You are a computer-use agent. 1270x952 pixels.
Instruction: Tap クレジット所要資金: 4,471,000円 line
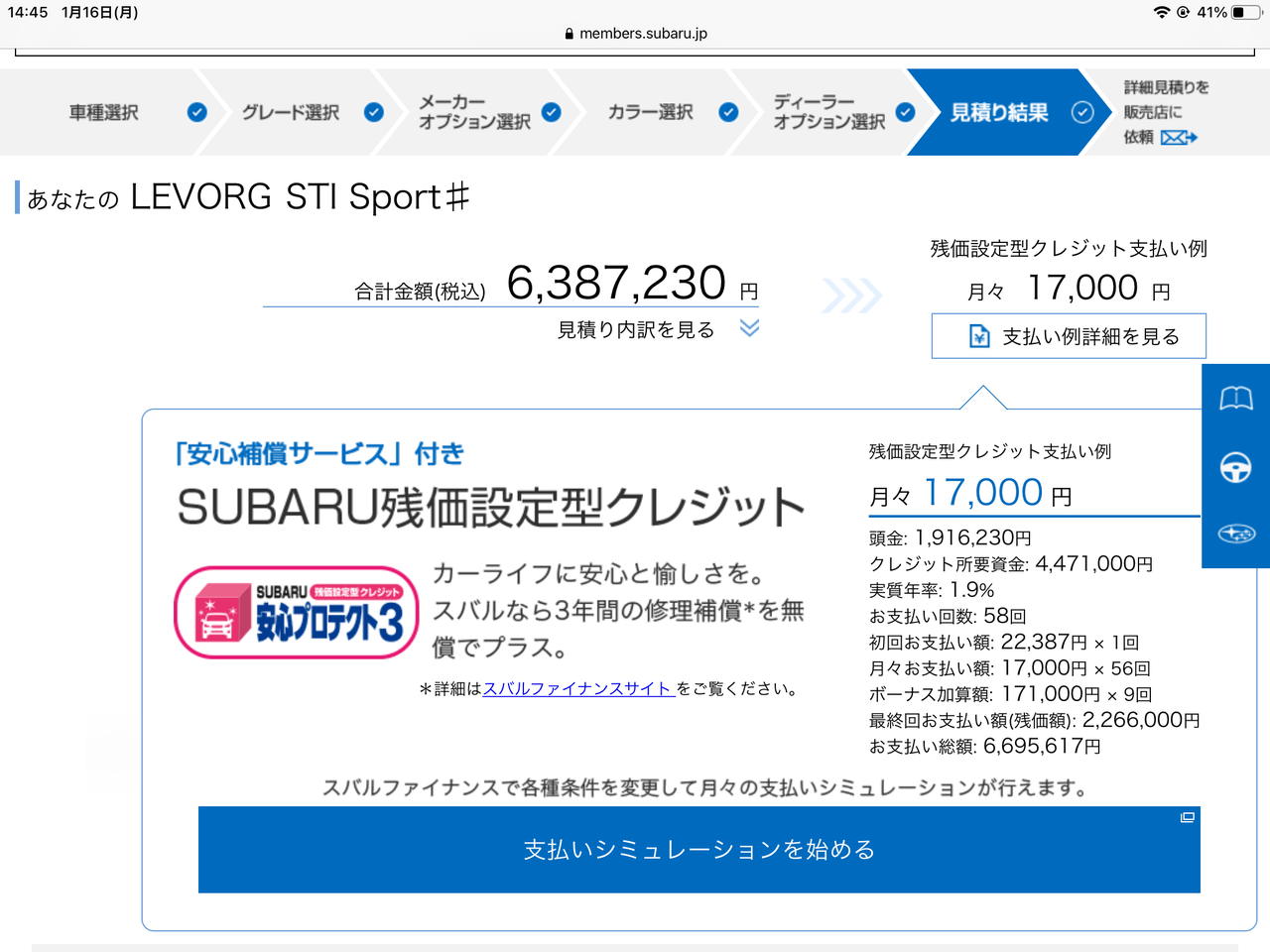tap(1010, 563)
